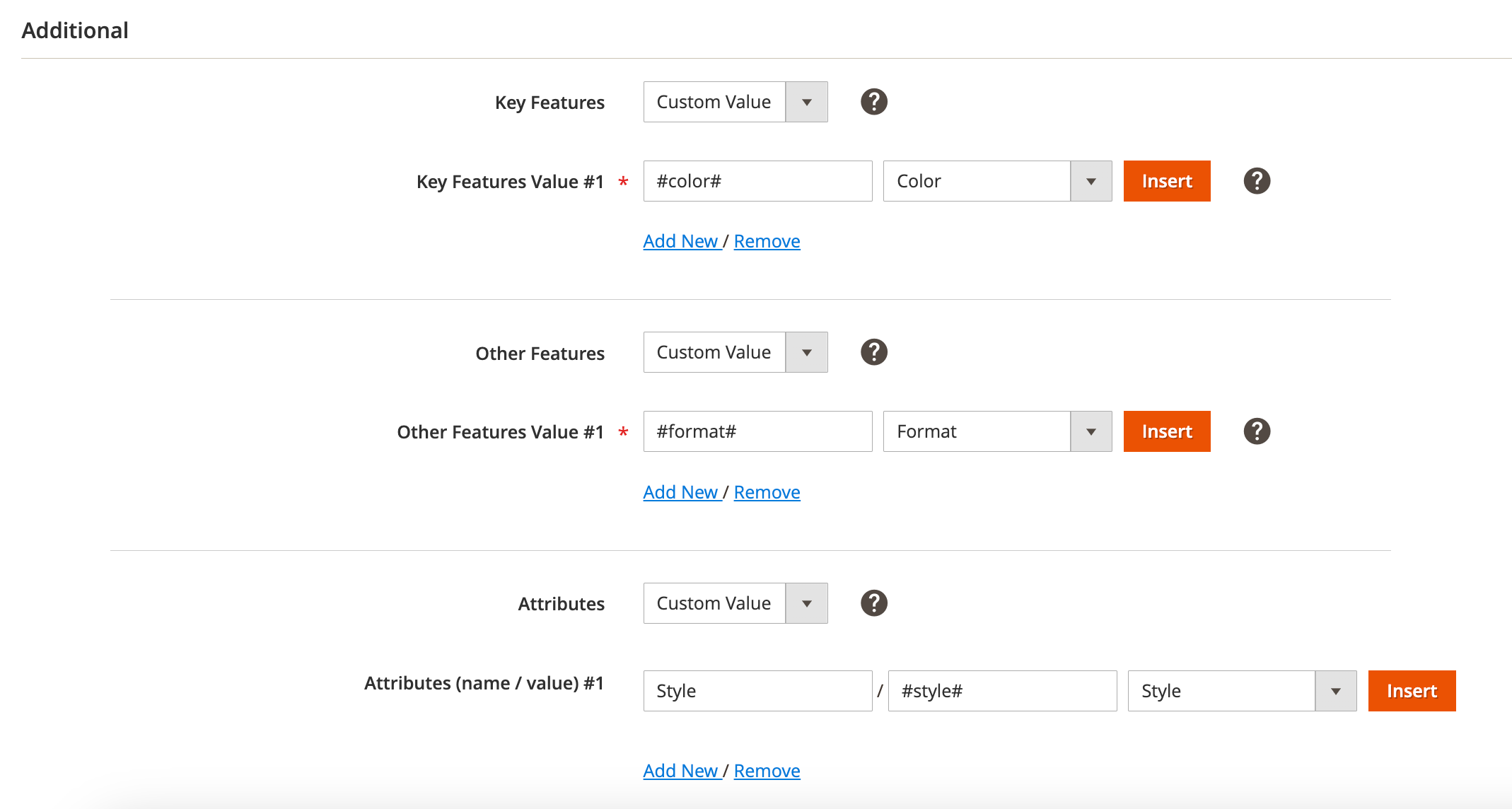Click Add New link under Attributes

[x=680, y=771]
